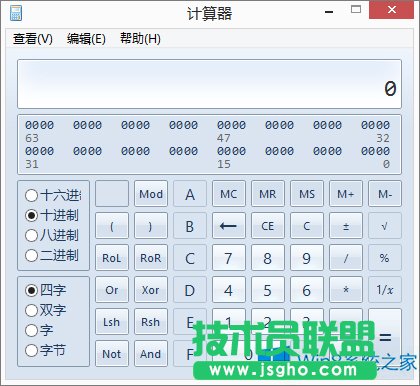Maximize the 计算器 window
Viewport: 420px width, 386px height.
[356, 9]
